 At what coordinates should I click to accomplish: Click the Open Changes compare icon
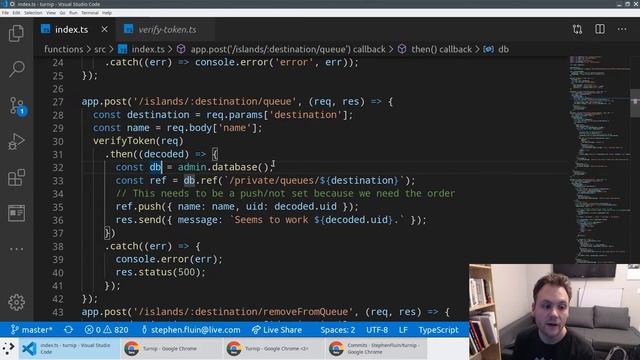577,29
